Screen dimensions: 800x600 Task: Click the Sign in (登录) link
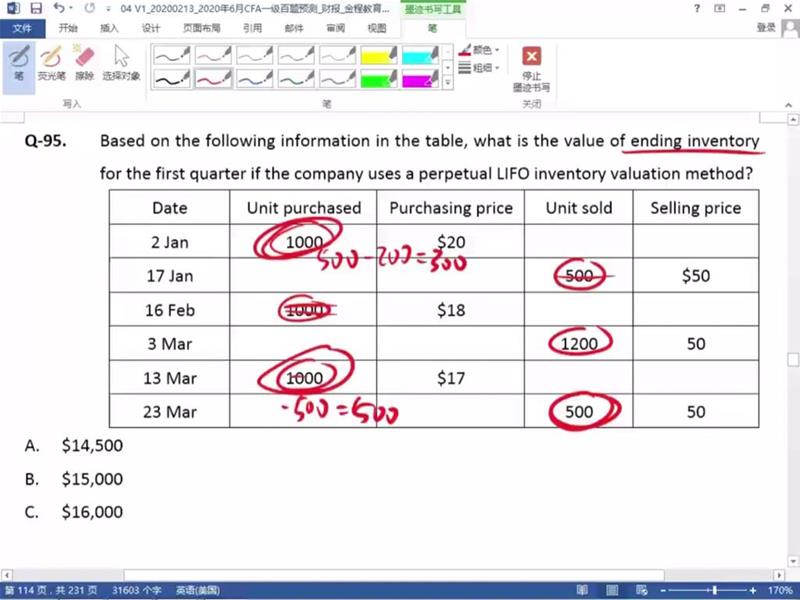[766, 28]
